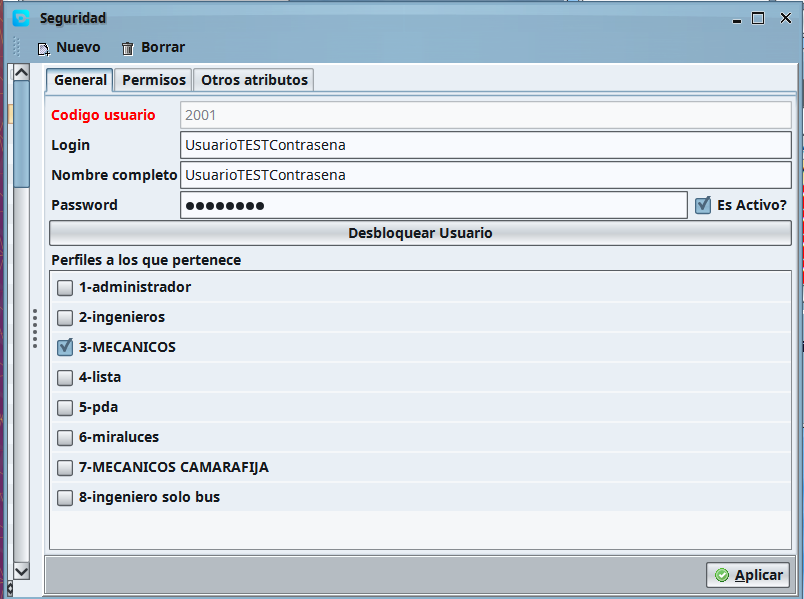Uncheck the Es Activo? checkbox
This screenshot has height=599, width=804.
(703, 205)
